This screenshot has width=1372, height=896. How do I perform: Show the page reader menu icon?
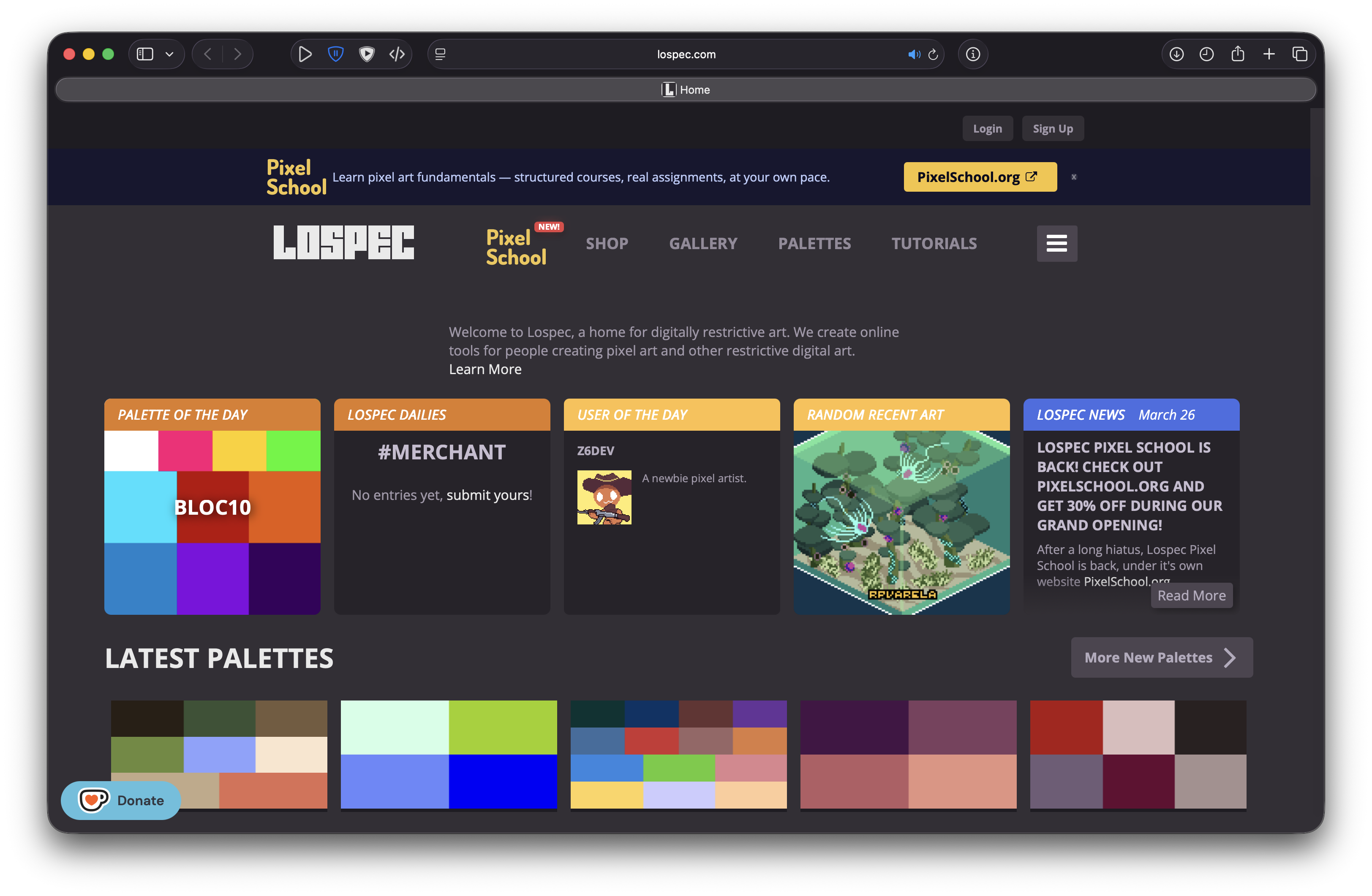[x=441, y=54]
